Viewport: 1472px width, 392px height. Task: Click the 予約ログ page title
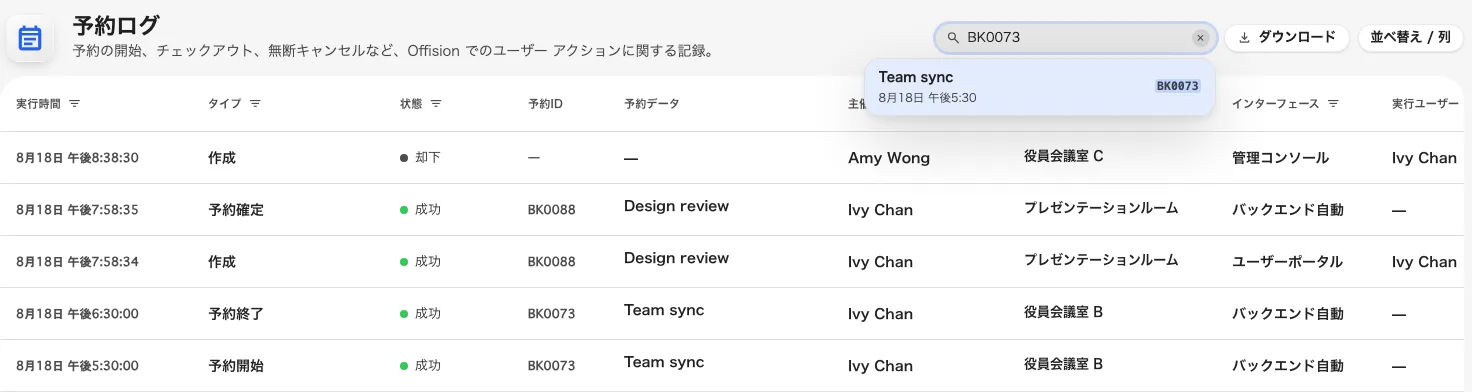coord(116,26)
